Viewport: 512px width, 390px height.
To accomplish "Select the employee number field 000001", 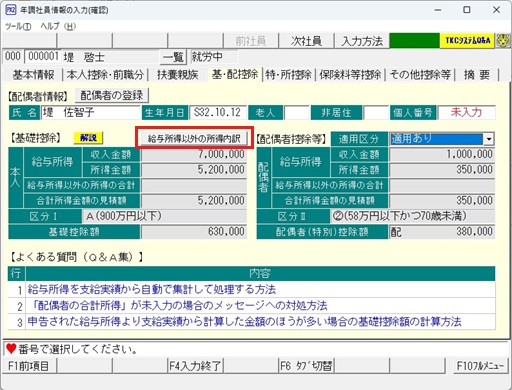I will 43,56.
